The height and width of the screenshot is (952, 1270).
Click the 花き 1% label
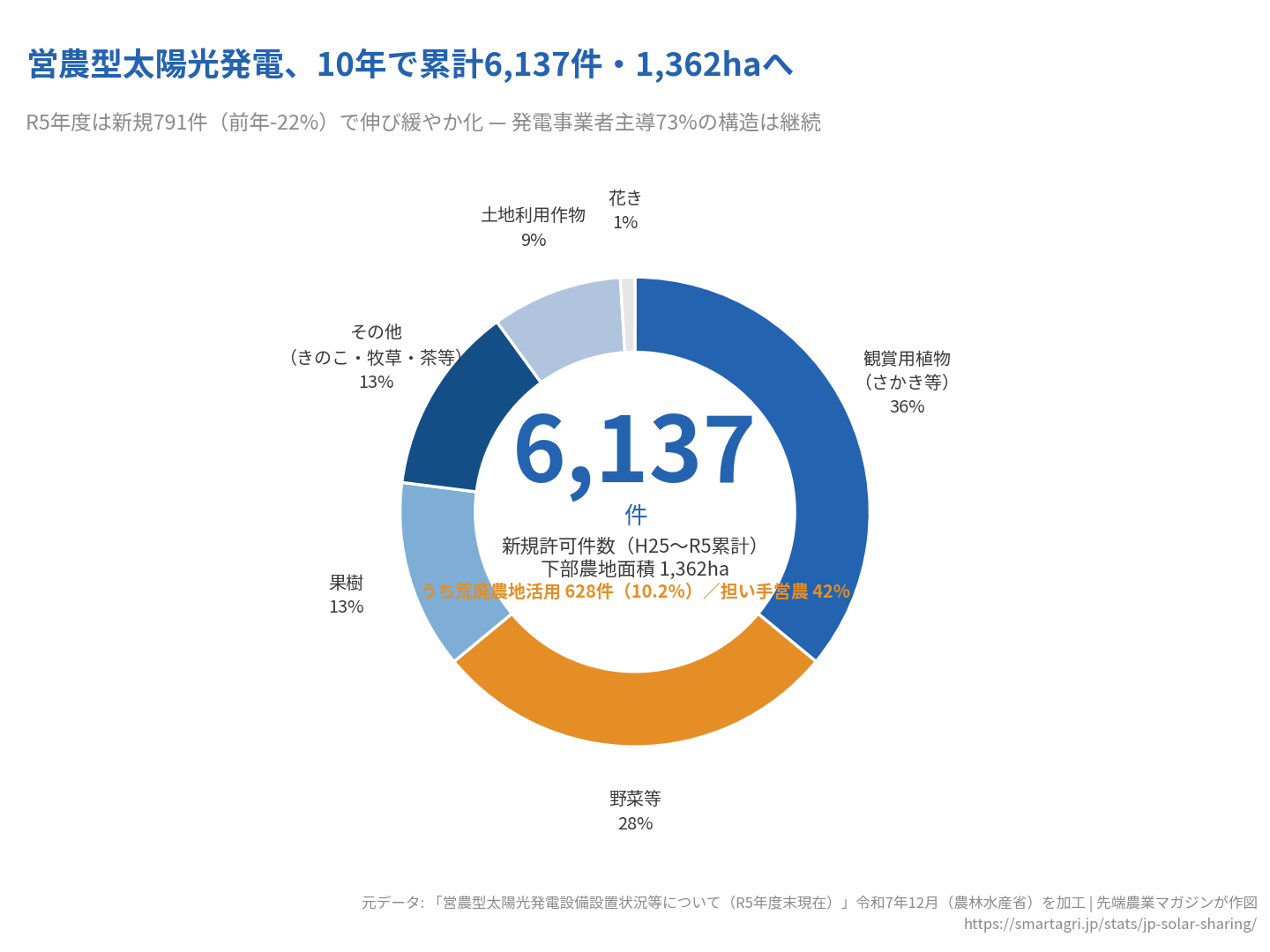point(625,210)
